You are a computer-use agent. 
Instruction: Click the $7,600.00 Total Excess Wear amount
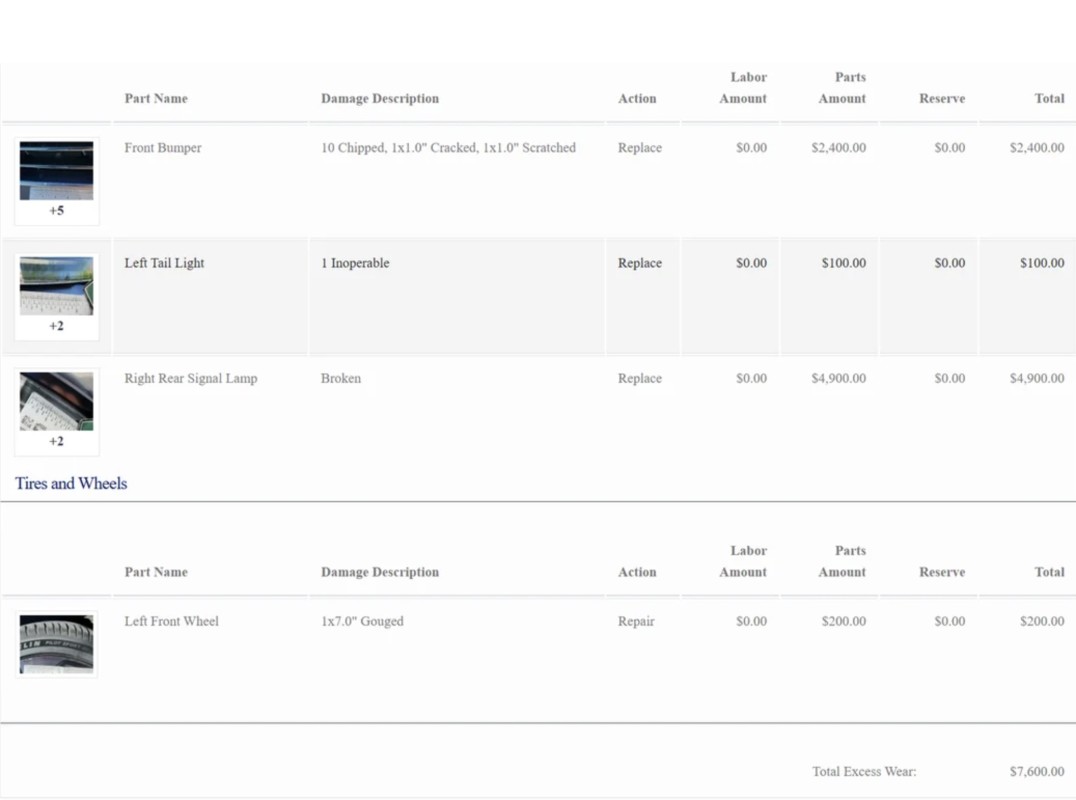(x=1036, y=771)
